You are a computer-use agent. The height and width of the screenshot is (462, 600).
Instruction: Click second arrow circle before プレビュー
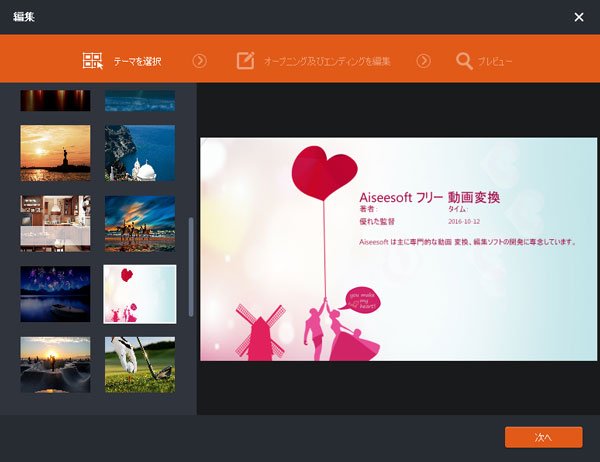click(x=423, y=61)
